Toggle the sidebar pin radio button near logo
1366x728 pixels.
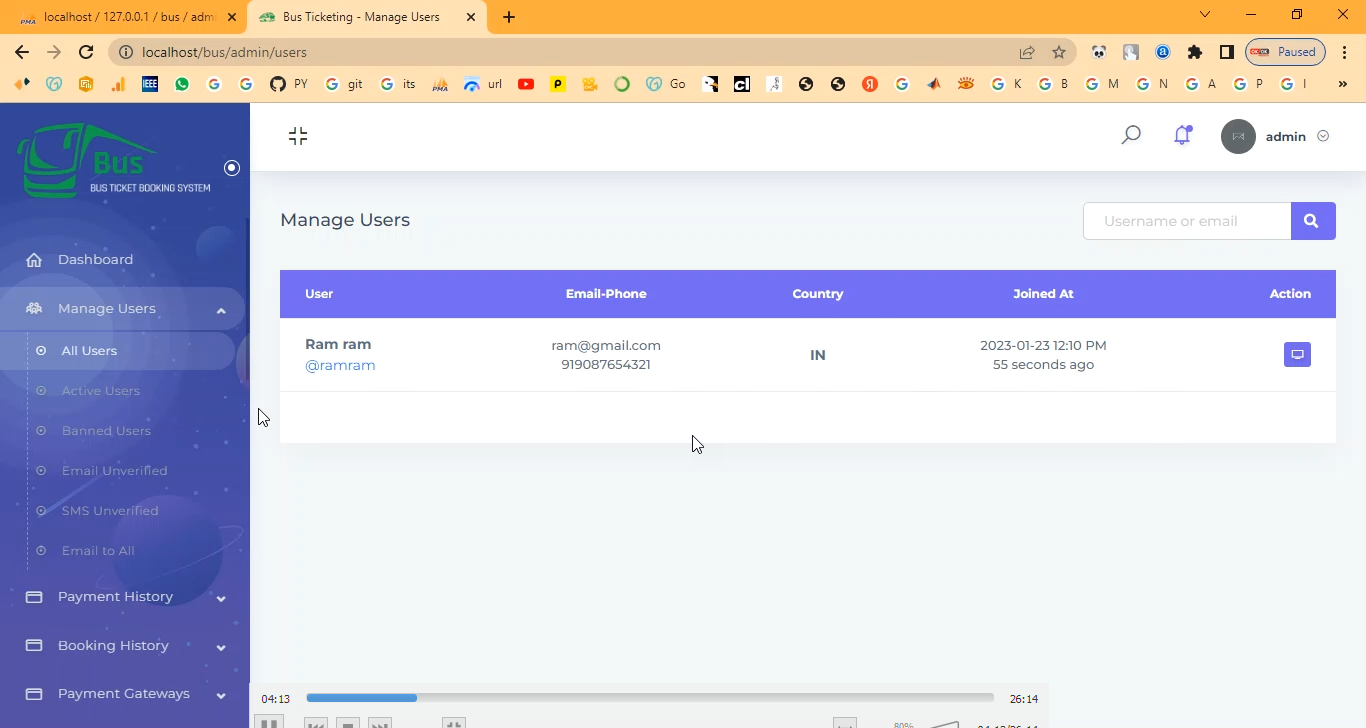coord(232,168)
